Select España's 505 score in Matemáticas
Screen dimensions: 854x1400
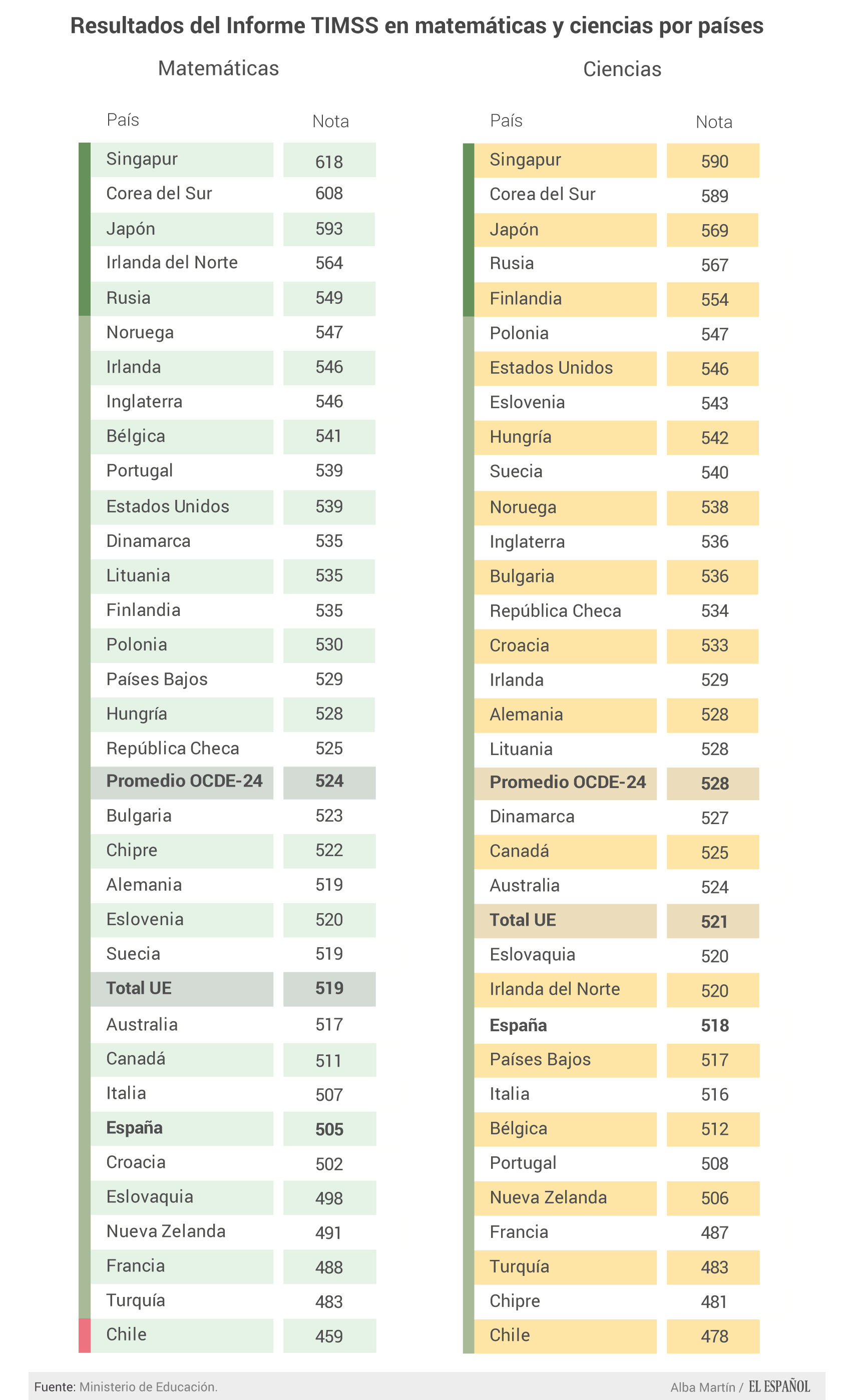(329, 1129)
